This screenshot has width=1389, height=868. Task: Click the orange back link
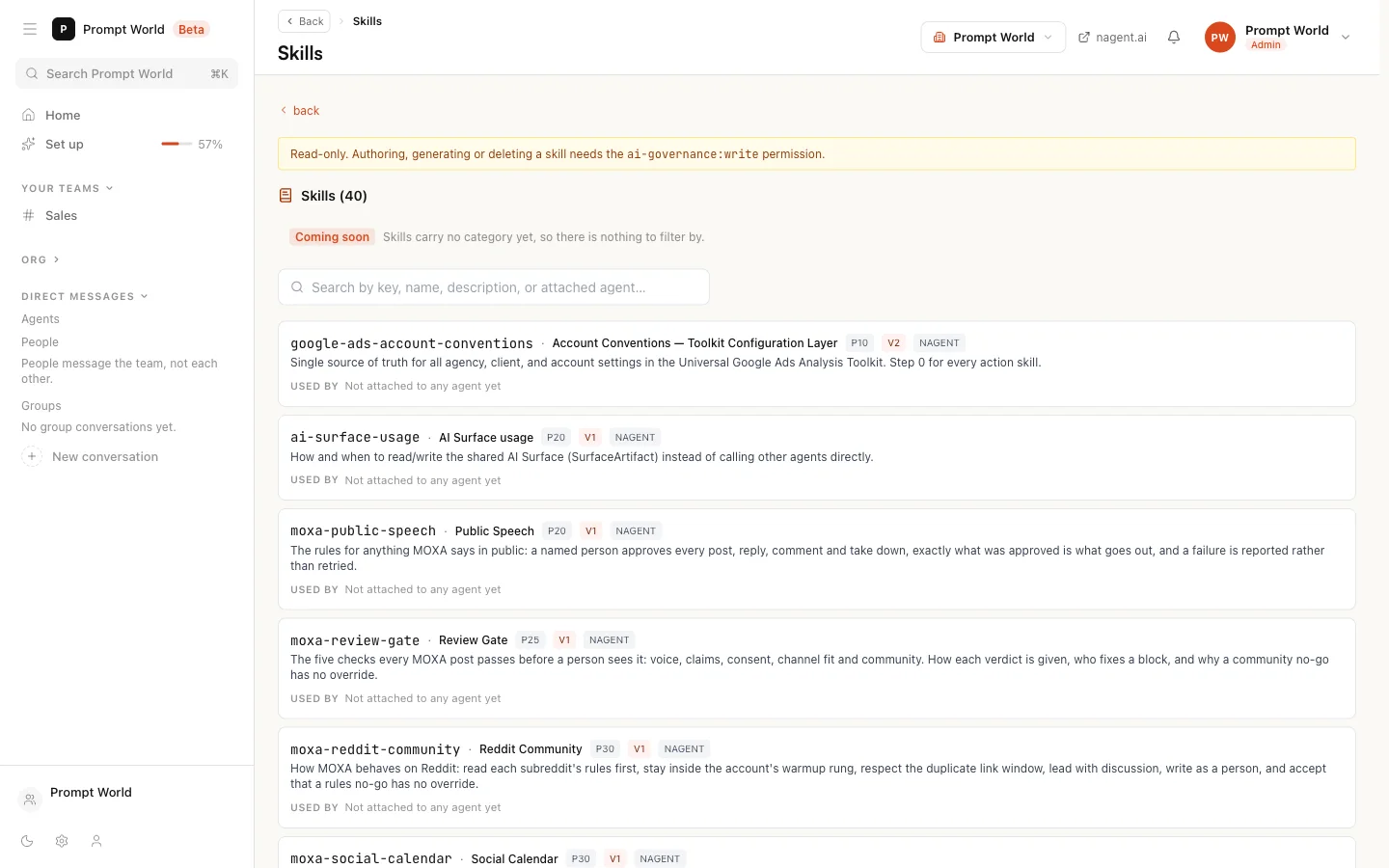300,111
